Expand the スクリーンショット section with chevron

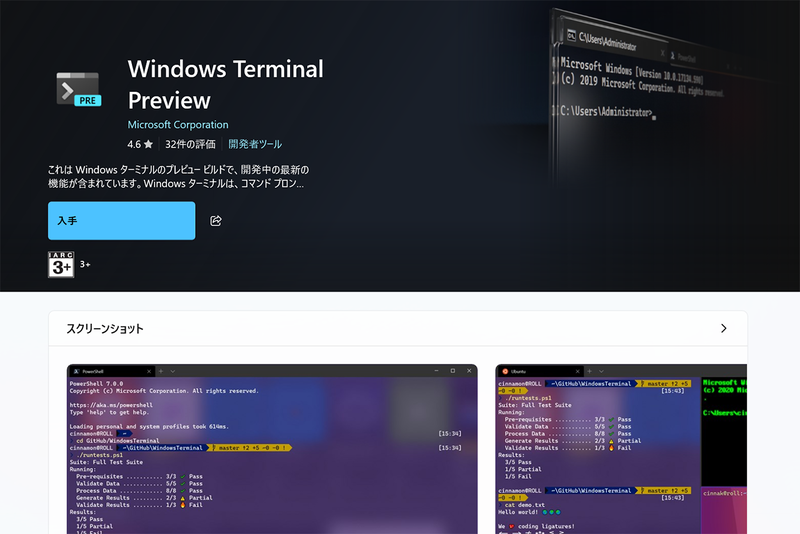[723, 328]
